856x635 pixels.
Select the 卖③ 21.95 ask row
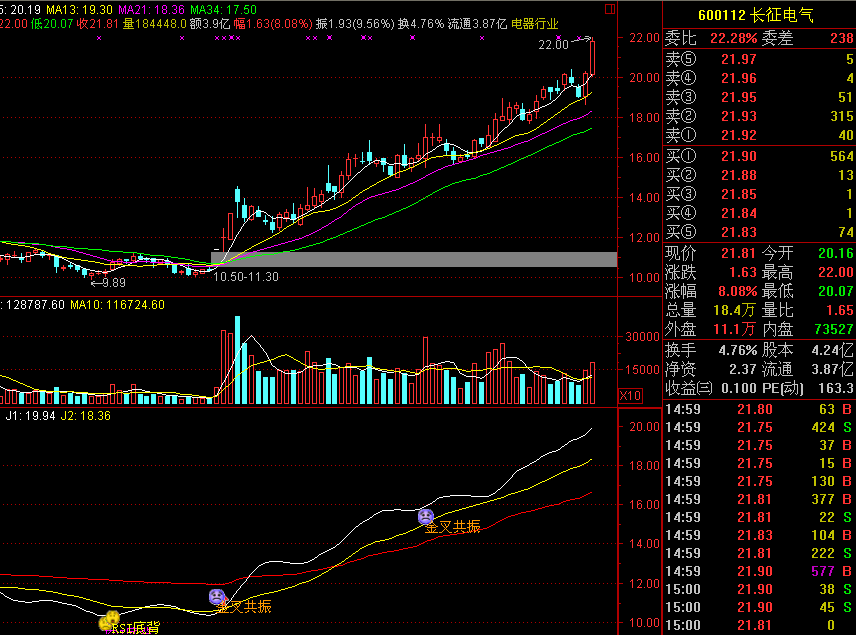pyautogui.click(x=759, y=97)
